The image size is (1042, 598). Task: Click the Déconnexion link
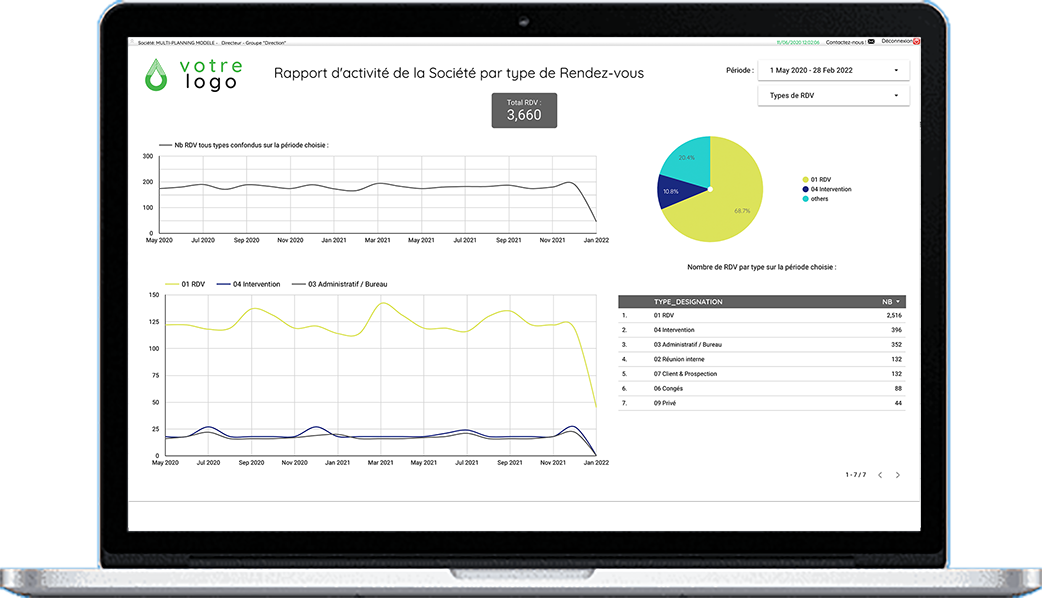pyautogui.click(x=896, y=41)
